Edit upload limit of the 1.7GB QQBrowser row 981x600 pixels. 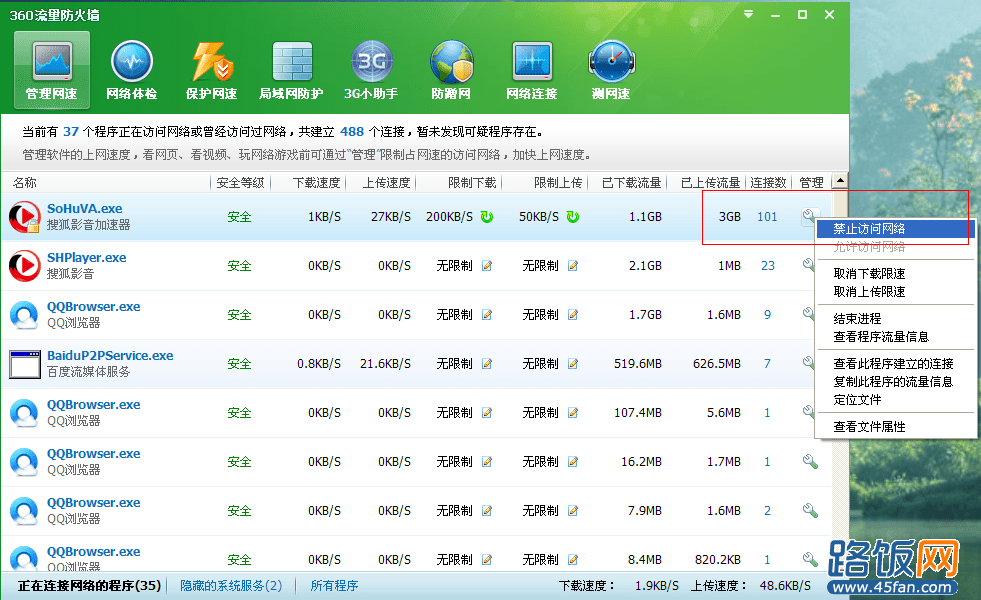(572, 315)
